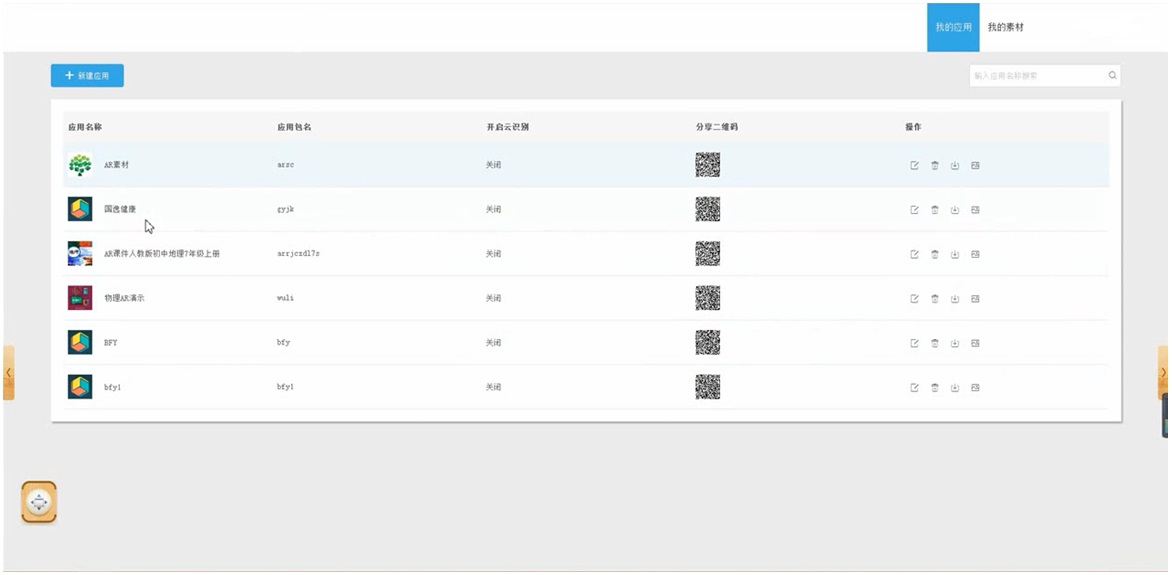Edit the arrjczdl7s geography courseware app

tap(914, 254)
